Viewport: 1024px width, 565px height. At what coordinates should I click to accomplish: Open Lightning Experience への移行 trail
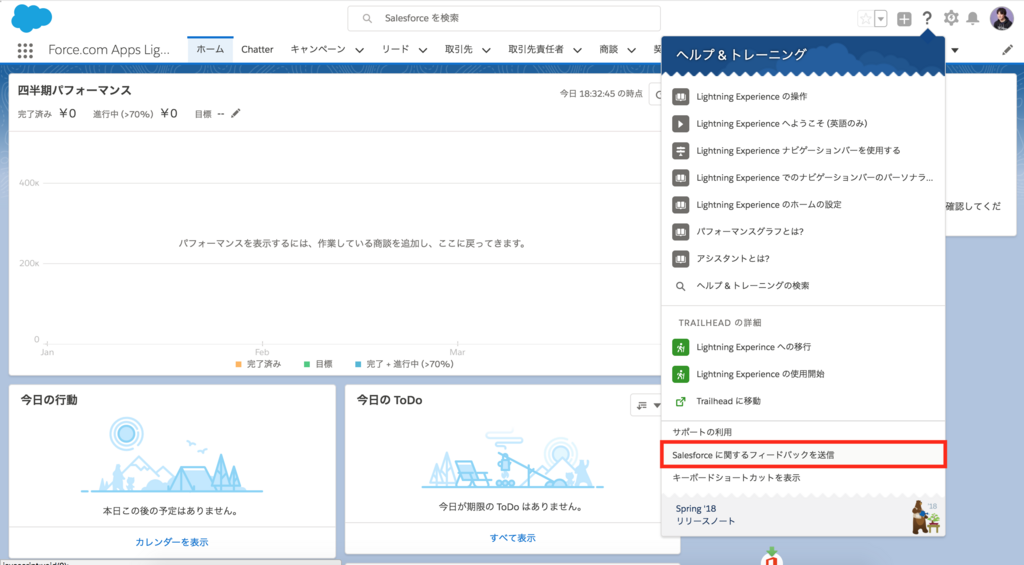[x=754, y=347]
